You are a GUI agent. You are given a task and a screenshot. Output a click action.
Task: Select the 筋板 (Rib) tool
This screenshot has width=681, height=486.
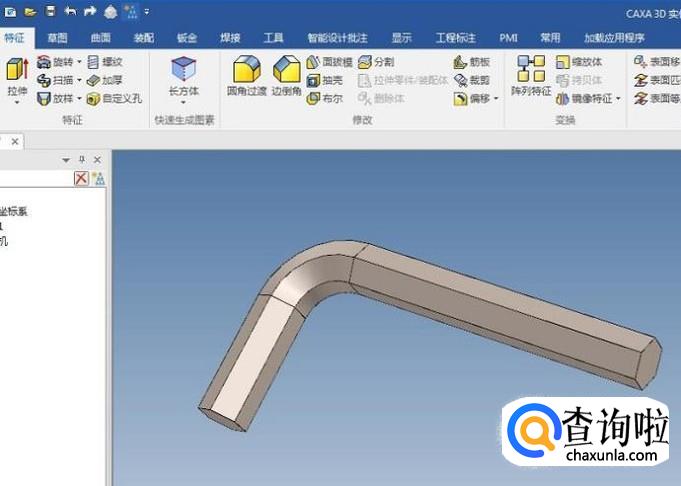[x=472, y=62]
